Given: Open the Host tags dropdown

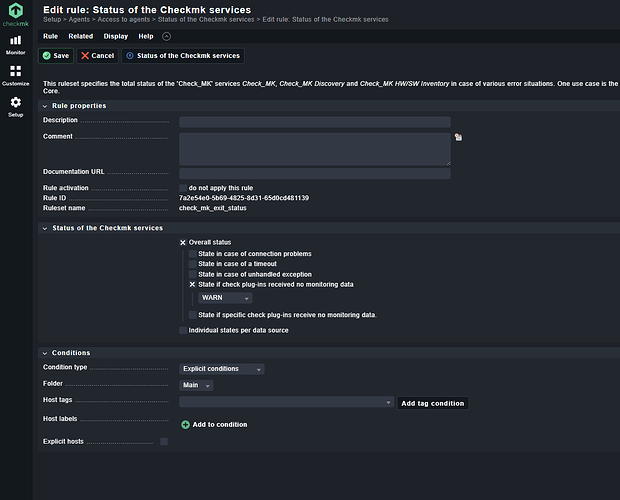Looking at the screenshot, I should tap(286, 402).
